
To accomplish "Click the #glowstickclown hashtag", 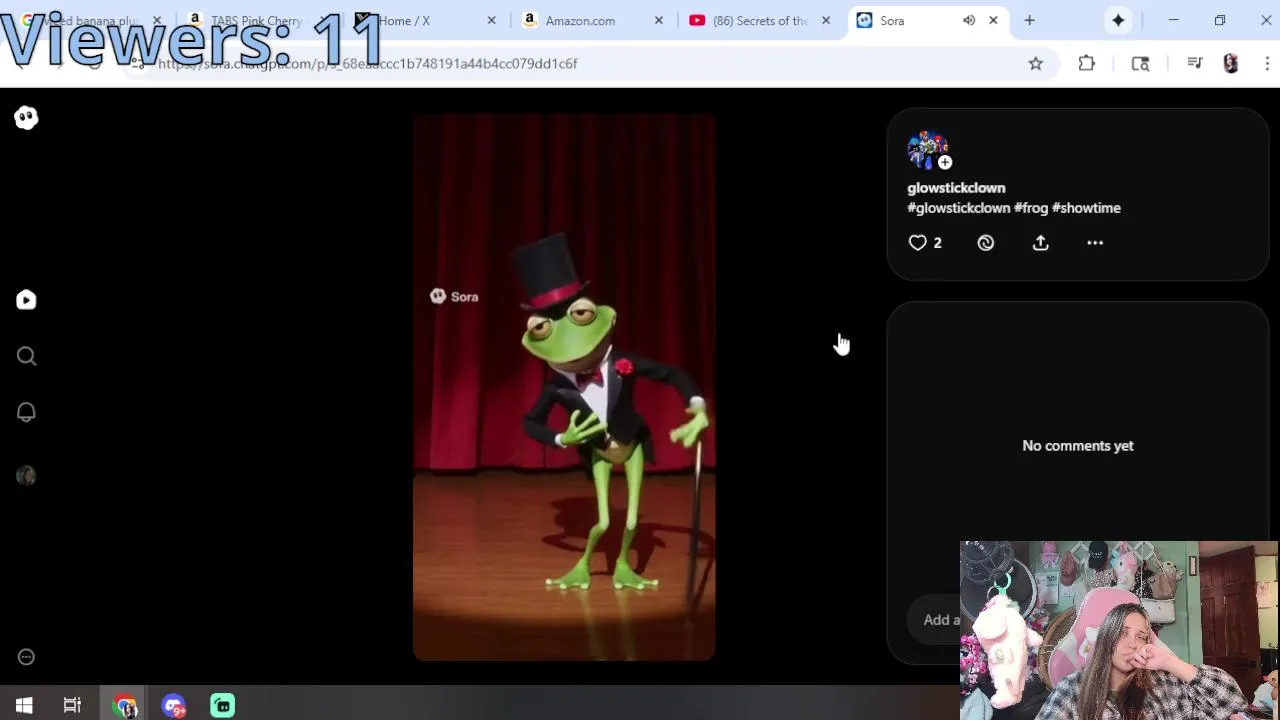I will [958, 208].
